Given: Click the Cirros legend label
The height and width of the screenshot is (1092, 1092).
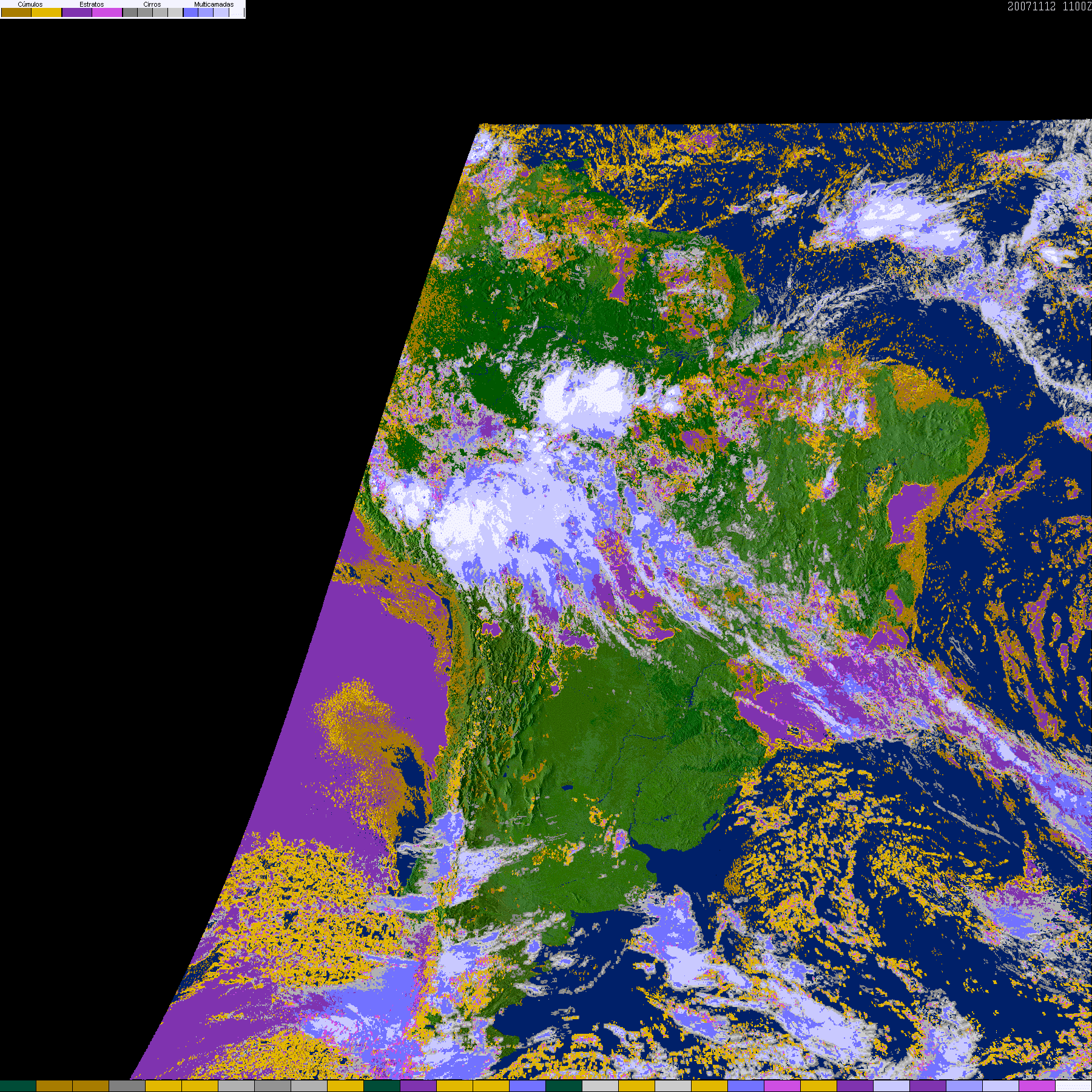Looking at the screenshot, I should 152,4.
